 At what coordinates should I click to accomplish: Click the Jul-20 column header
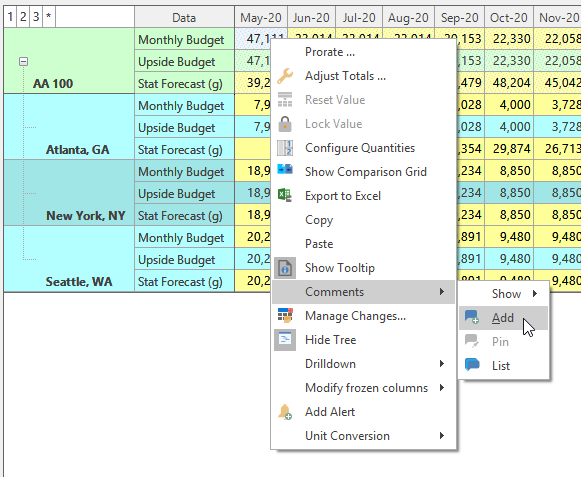359,17
